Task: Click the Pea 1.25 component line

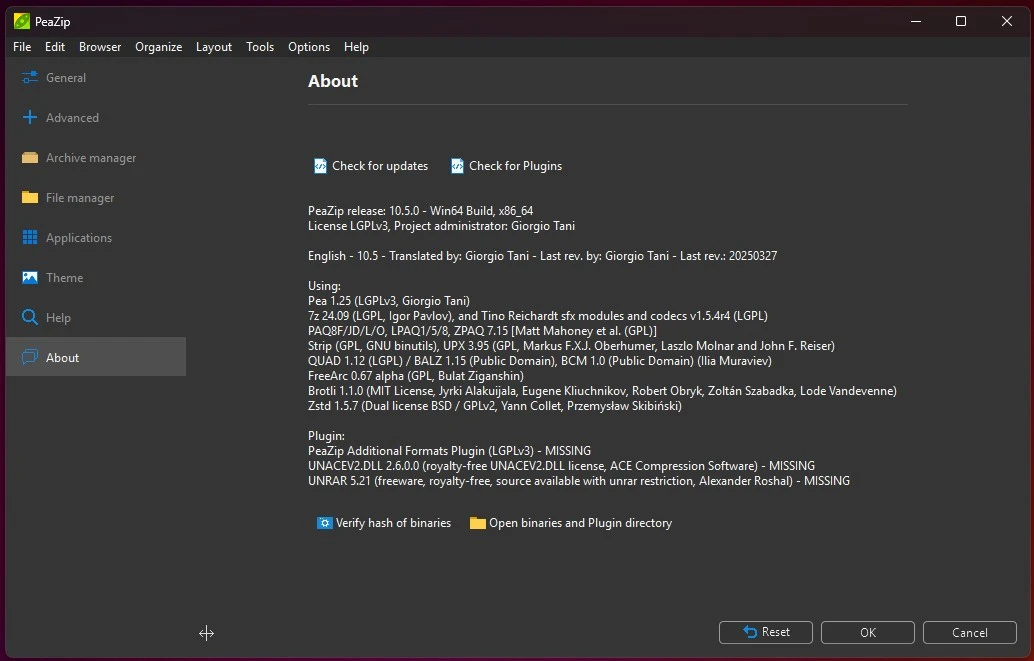Action: pos(389,301)
